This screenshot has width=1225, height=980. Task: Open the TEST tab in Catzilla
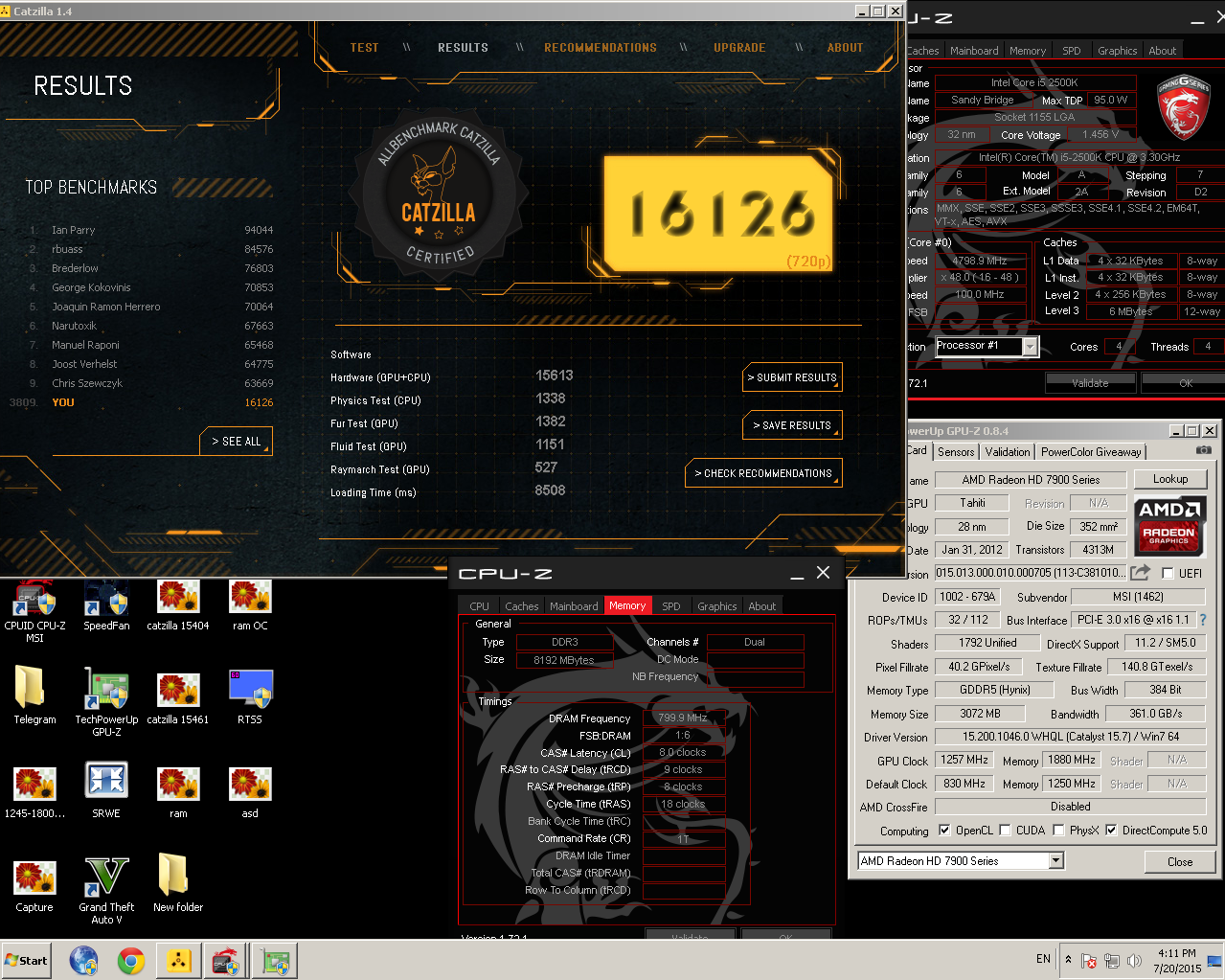pos(364,47)
